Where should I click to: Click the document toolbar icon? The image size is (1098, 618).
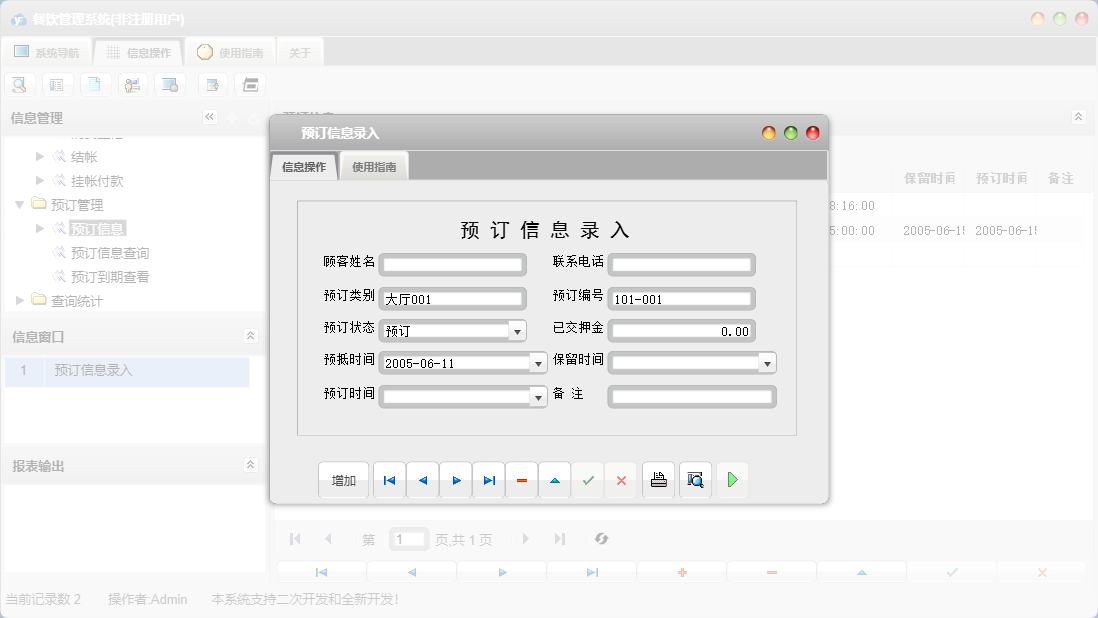tap(95, 84)
